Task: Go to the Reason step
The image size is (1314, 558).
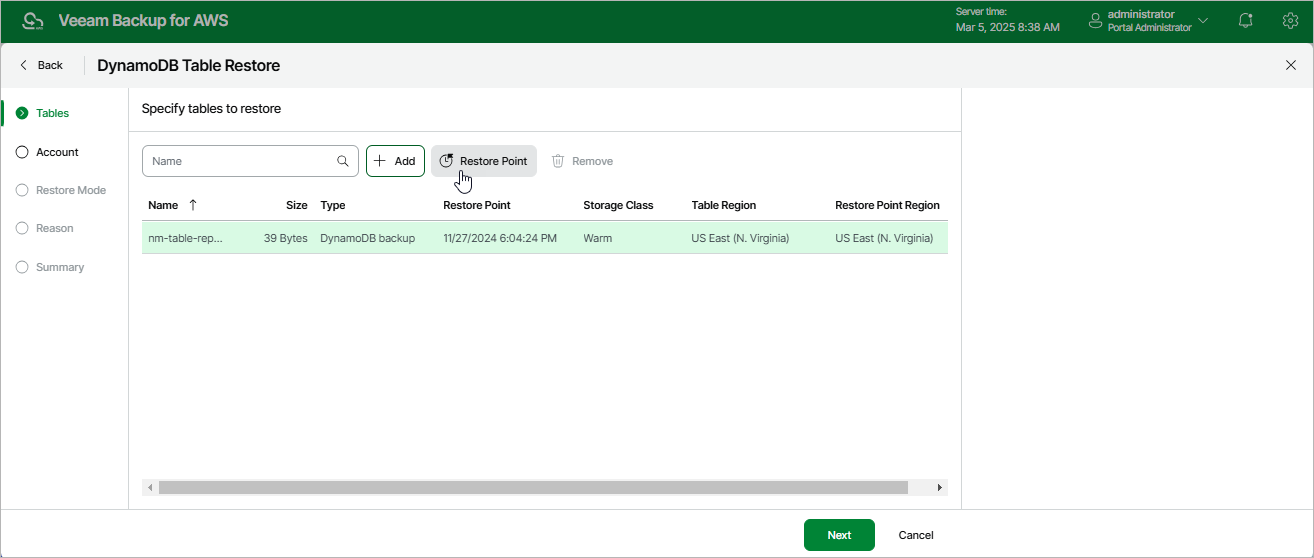Action: pos(54,228)
